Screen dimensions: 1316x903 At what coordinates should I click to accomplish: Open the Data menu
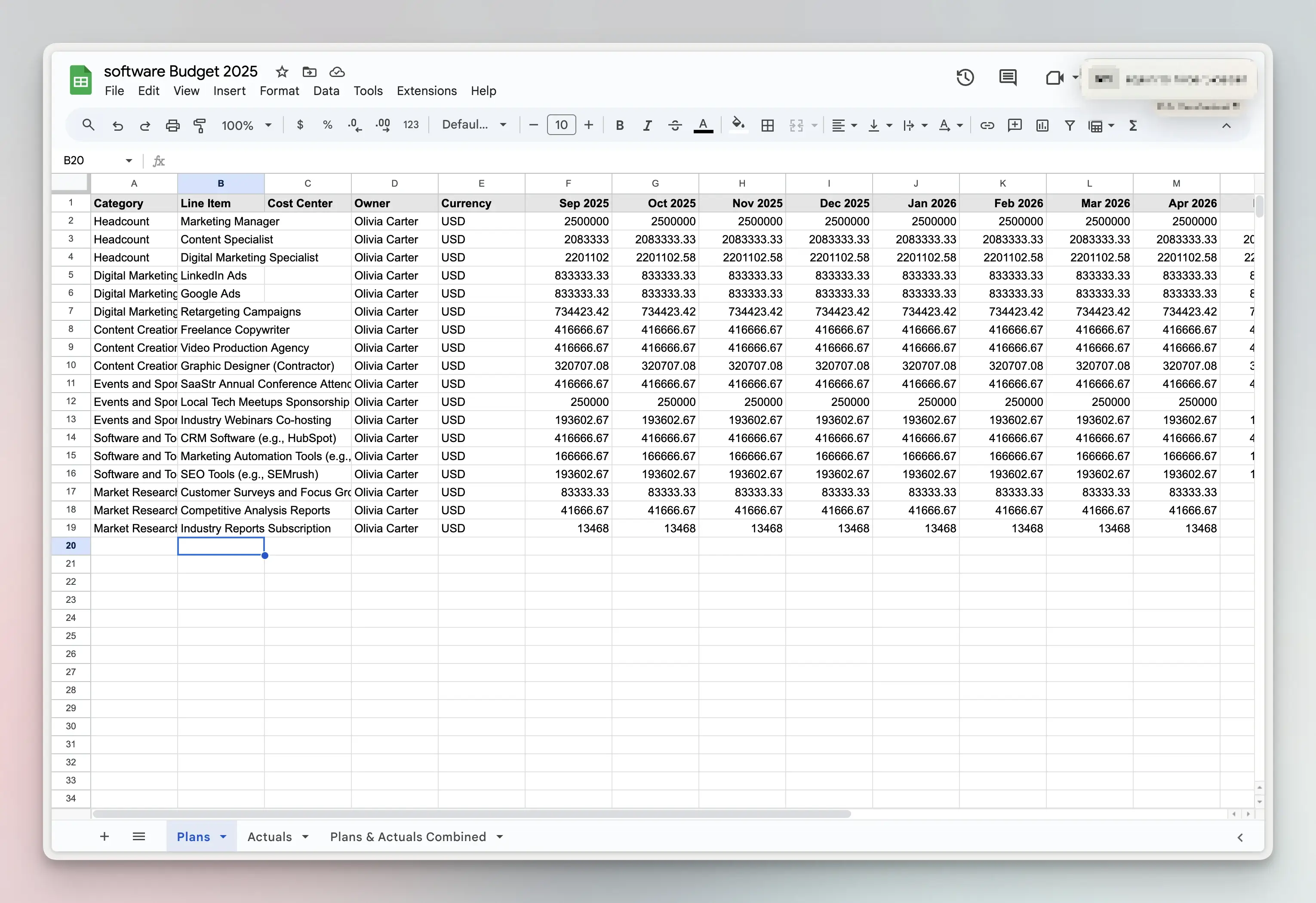(327, 91)
